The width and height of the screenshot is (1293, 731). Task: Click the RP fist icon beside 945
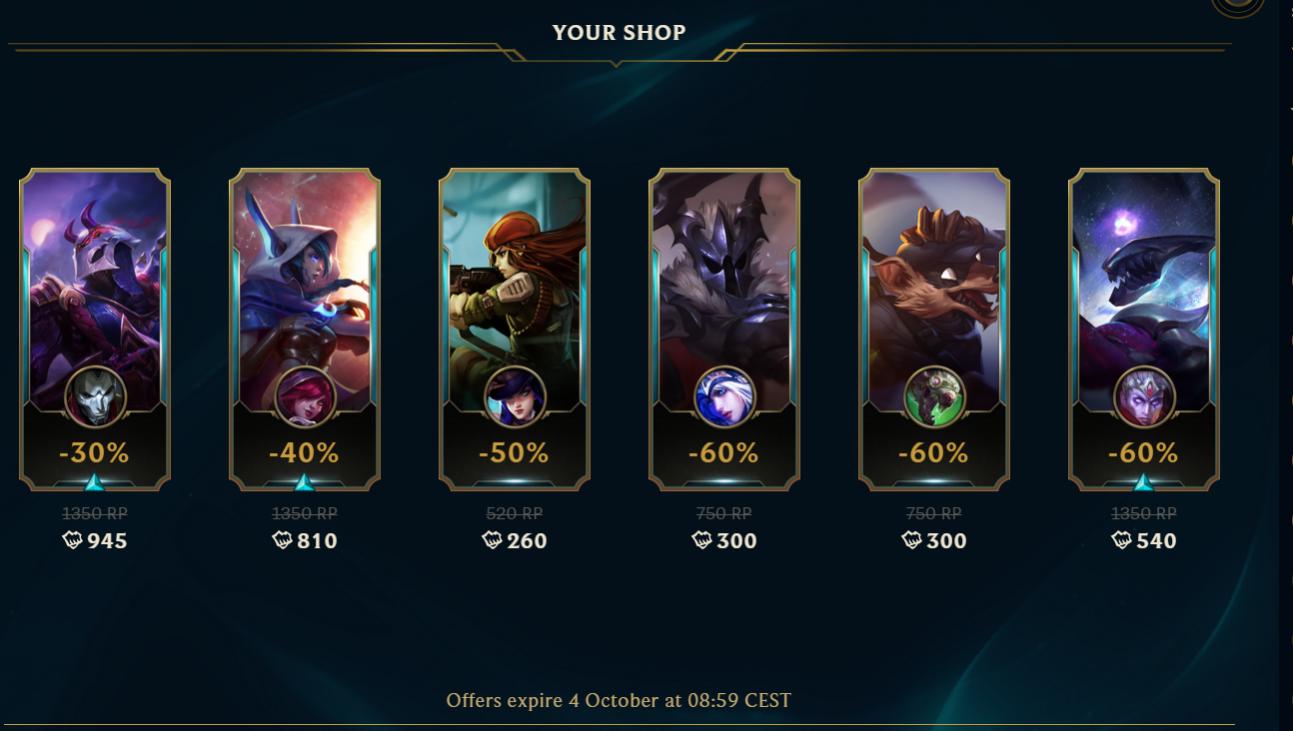pyautogui.click(x=72, y=540)
